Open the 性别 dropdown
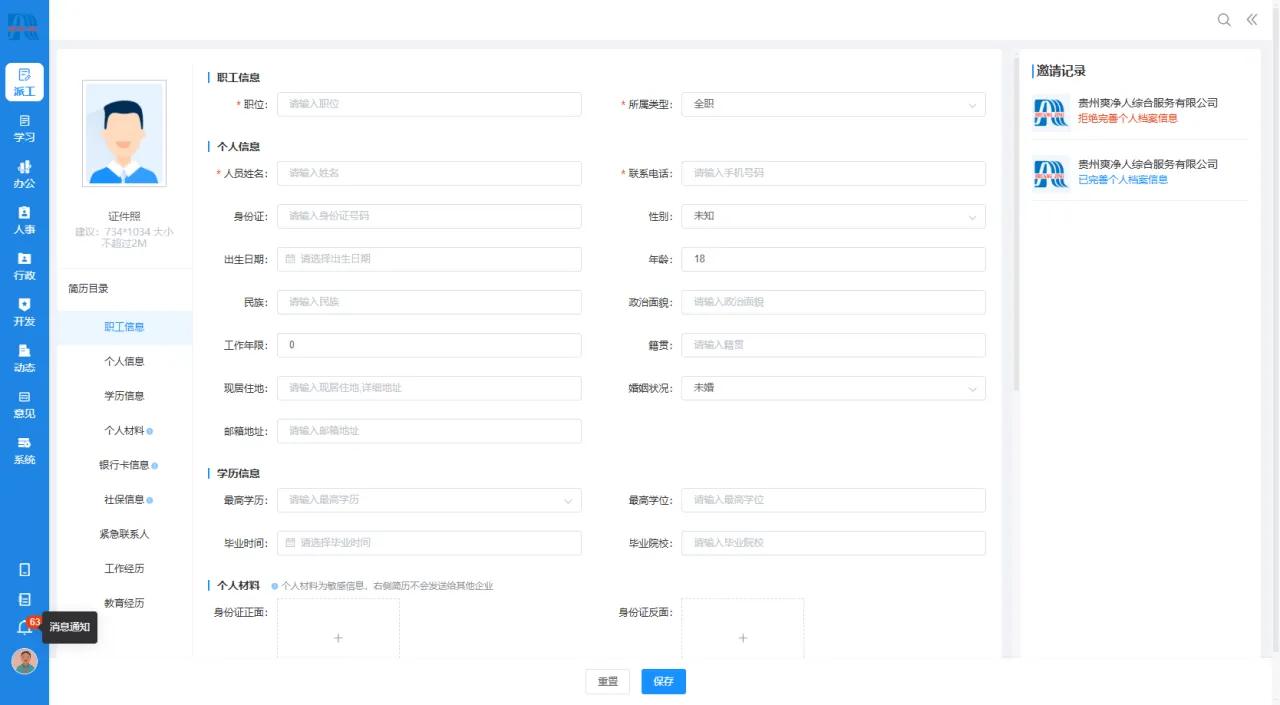 coord(833,216)
